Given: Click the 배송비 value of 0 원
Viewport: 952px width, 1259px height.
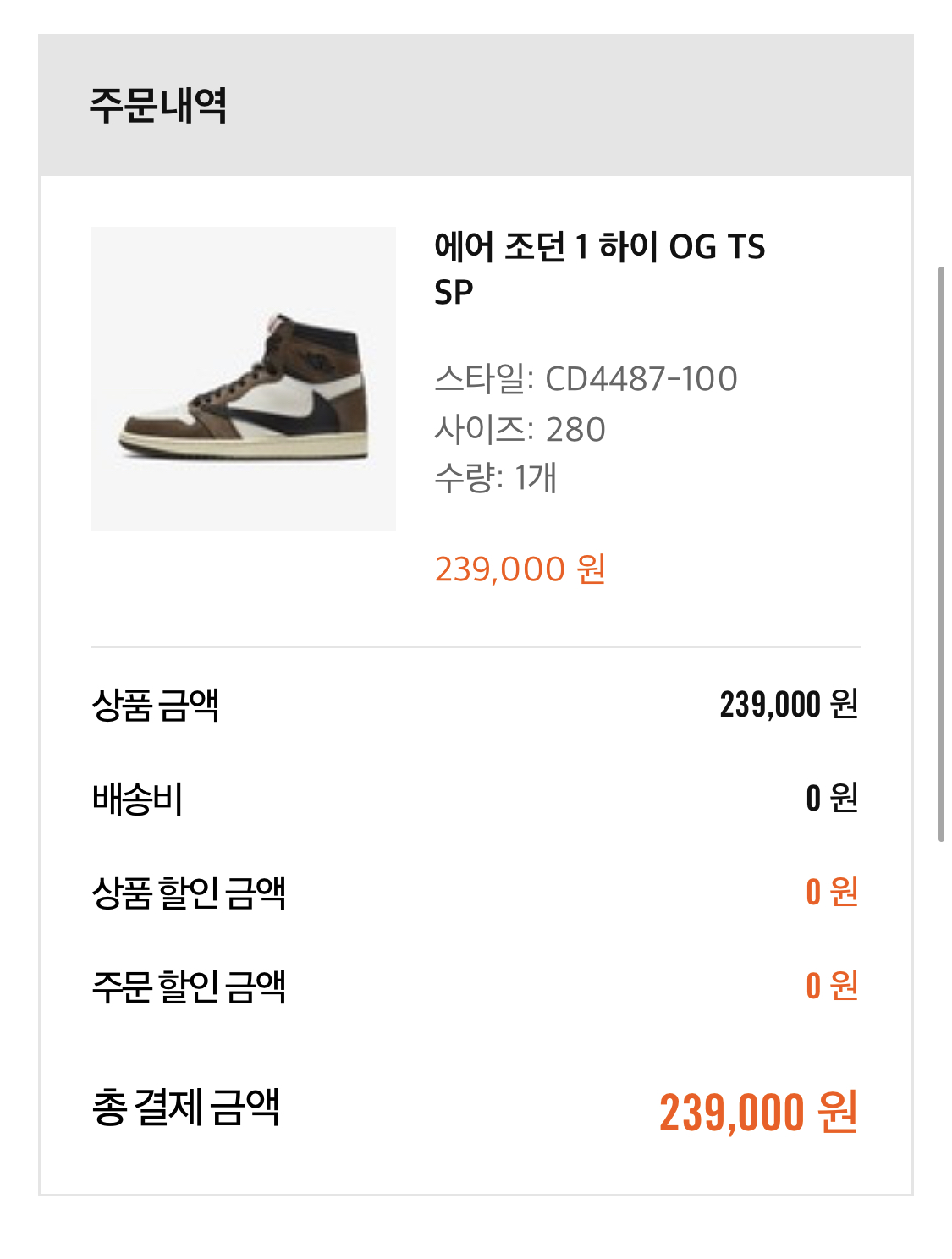Looking at the screenshot, I should click(832, 798).
